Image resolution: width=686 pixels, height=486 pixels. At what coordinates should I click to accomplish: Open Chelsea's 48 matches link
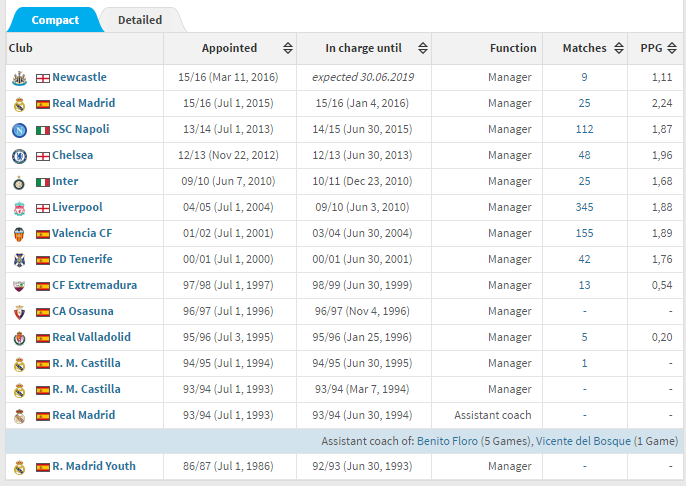584,155
